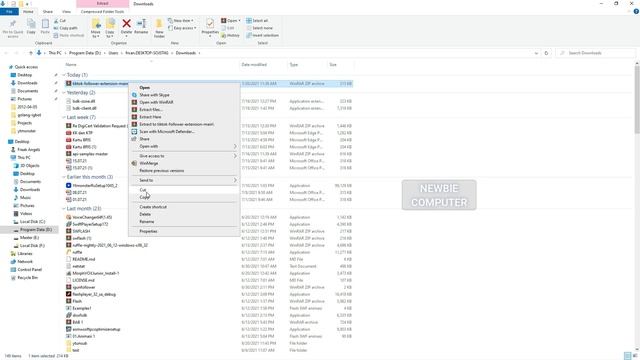Viewport: 640px width, 360px height.
Task: Sort by the Type column header
Action: coord(294,65)
